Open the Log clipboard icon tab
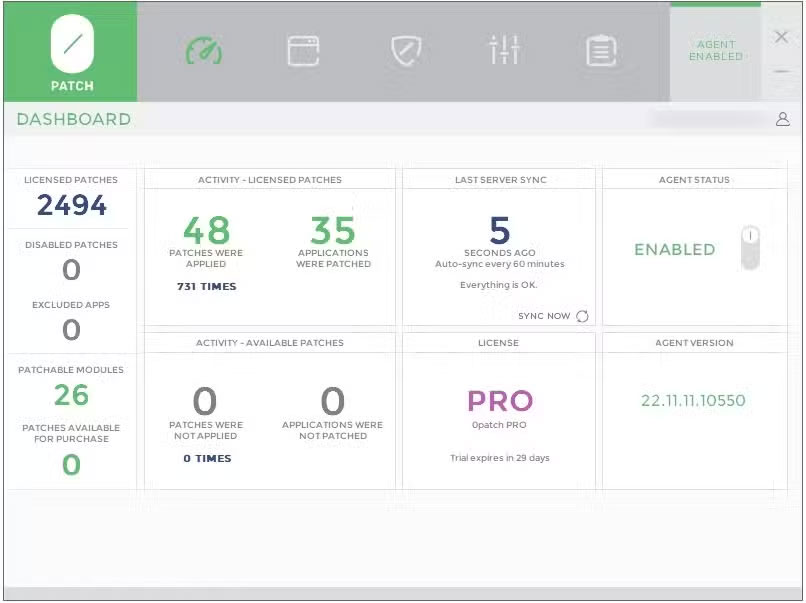 click(601, 50)
